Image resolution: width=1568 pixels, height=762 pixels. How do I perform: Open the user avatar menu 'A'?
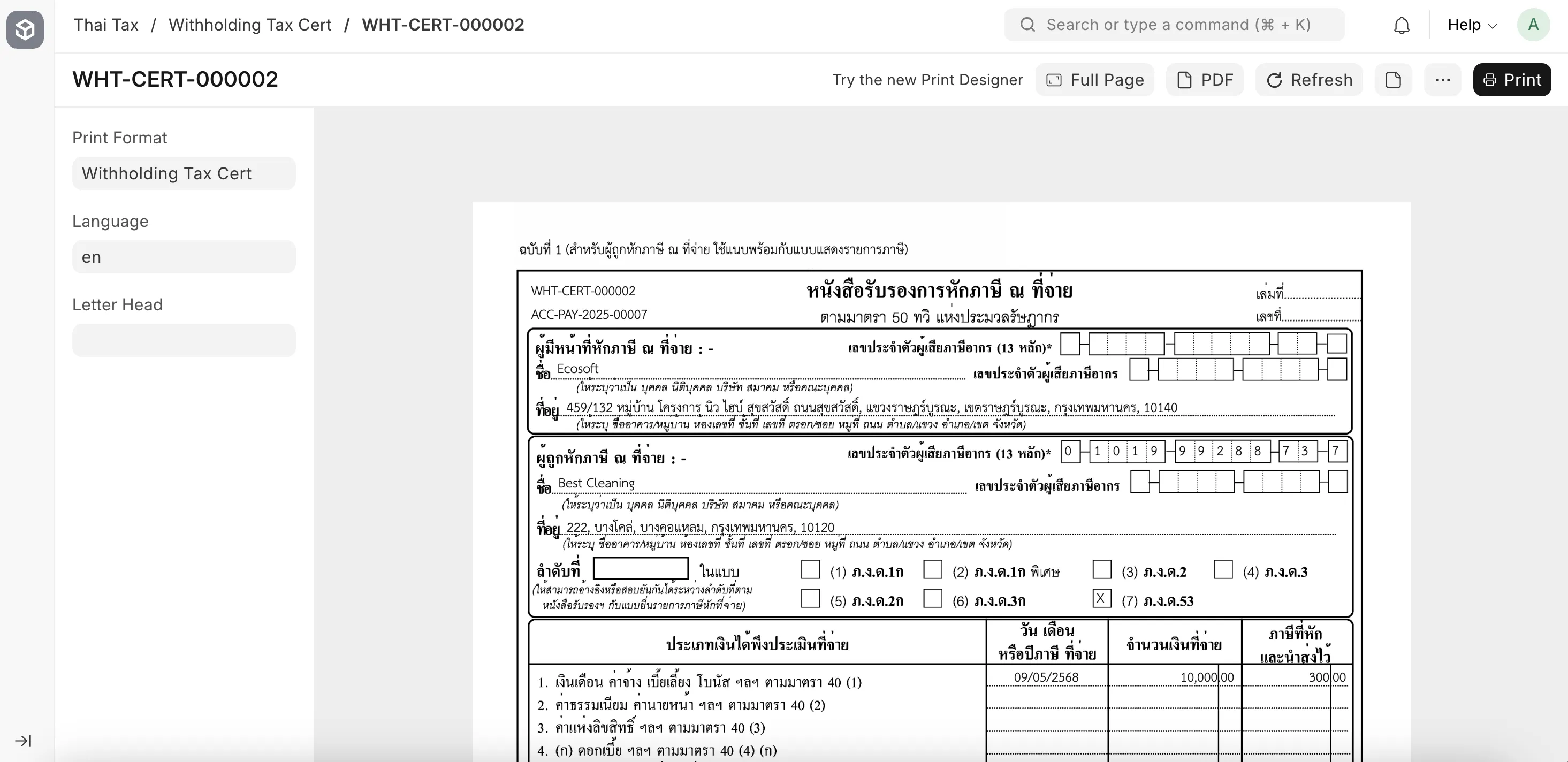[x=1533, y=25]
